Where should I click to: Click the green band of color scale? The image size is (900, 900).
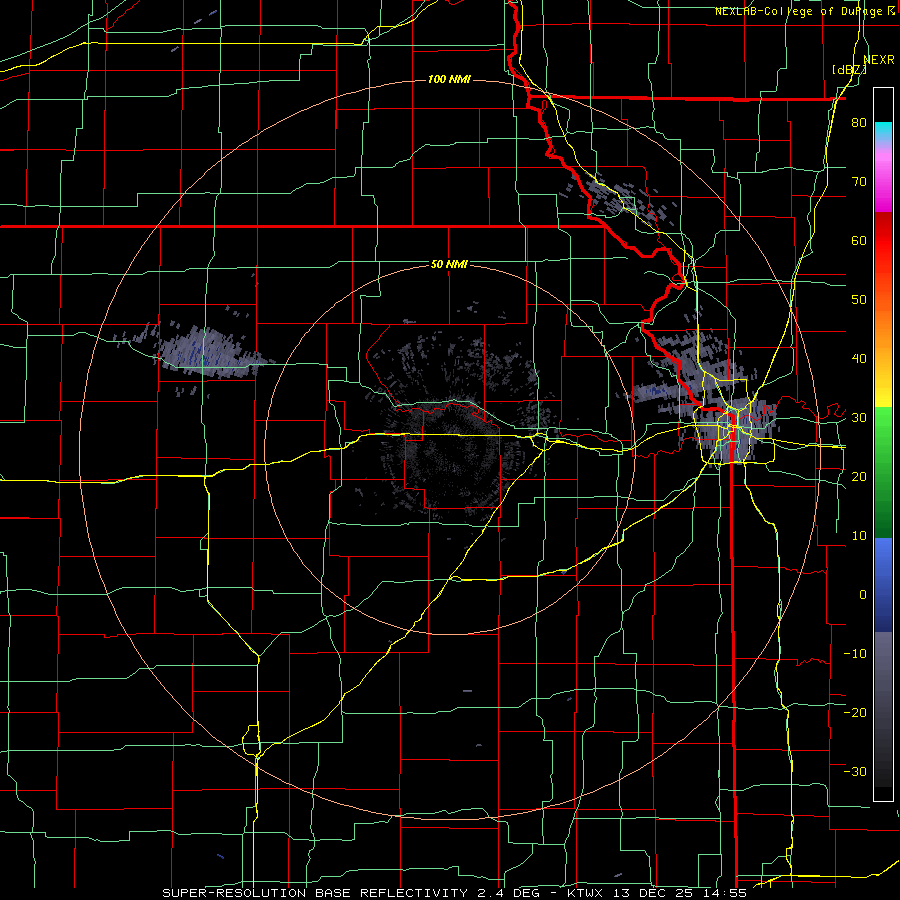click(883, 472)
